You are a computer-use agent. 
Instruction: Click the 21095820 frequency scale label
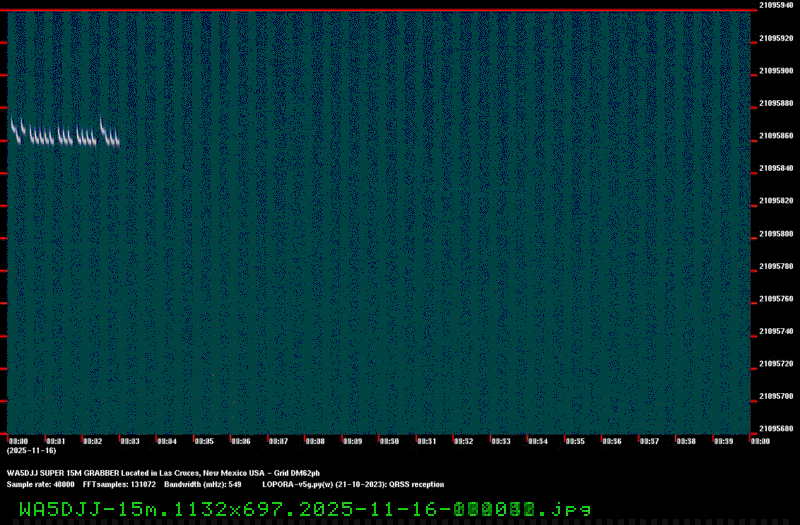pos(776,201)
